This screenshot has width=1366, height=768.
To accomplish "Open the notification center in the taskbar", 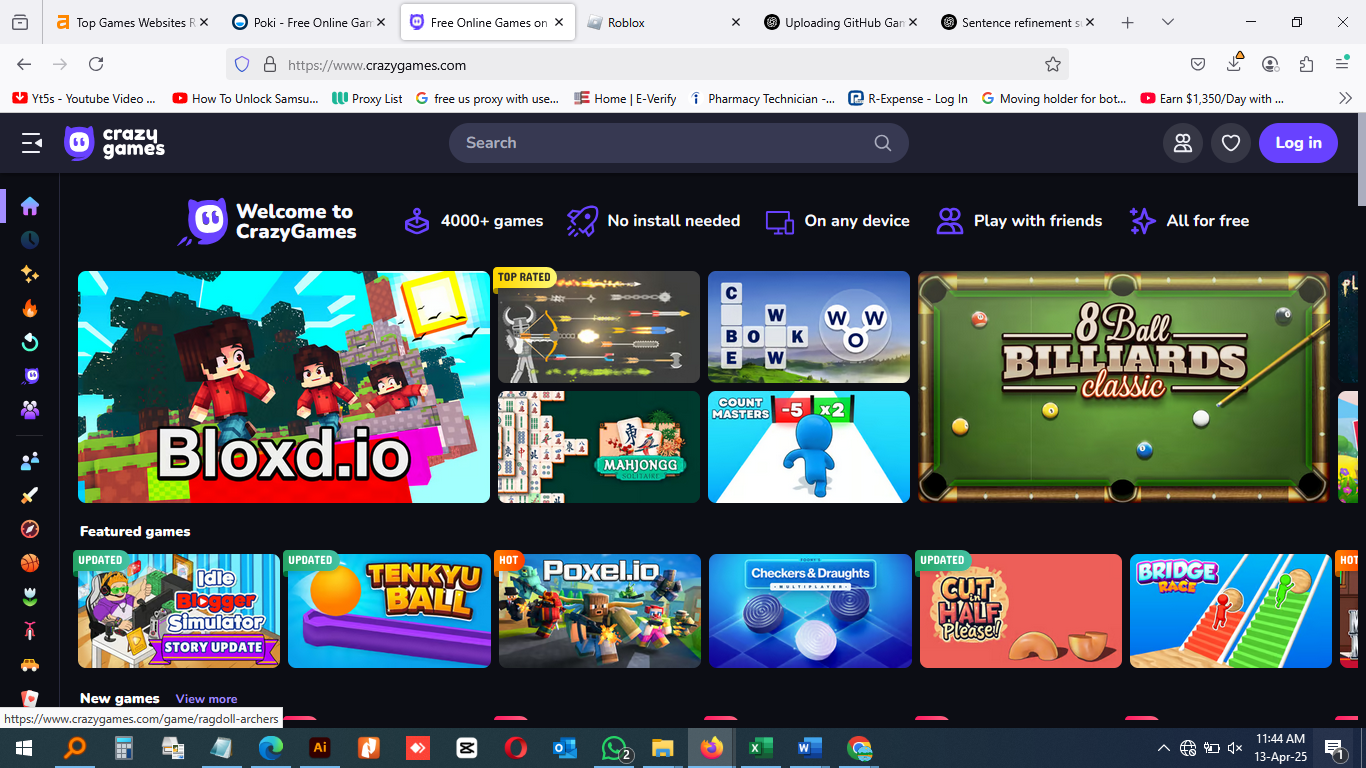I will coord(1333,748).
